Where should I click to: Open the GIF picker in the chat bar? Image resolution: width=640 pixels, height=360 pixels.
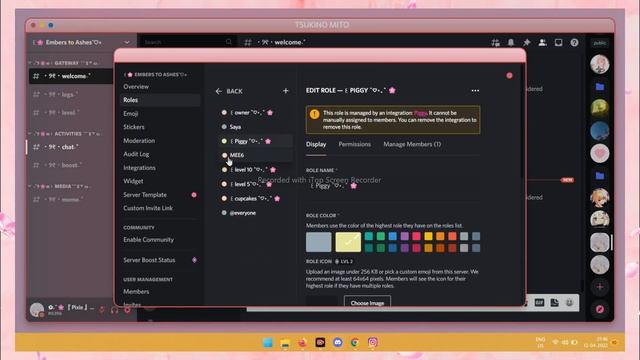[539, 302]
